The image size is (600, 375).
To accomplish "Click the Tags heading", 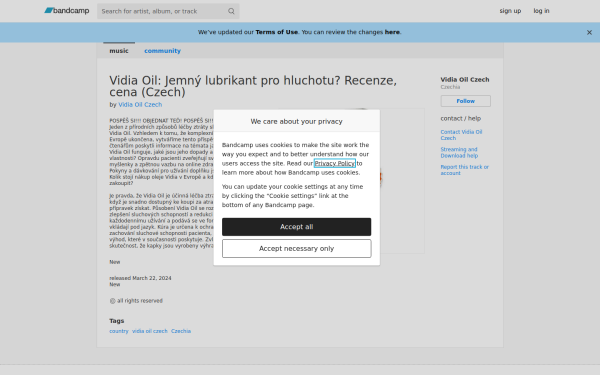I will point(117,321).
